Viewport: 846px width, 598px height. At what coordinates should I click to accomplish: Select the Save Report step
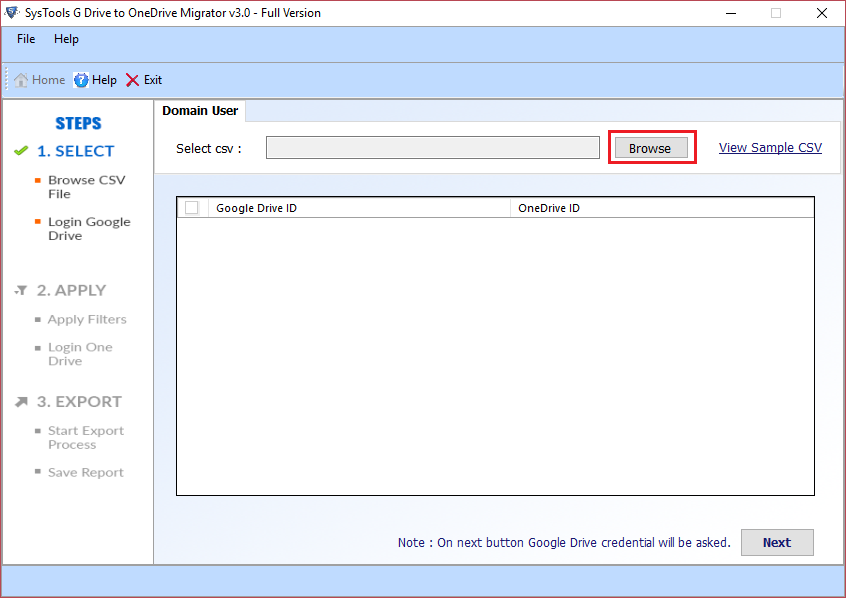[86, 473]
